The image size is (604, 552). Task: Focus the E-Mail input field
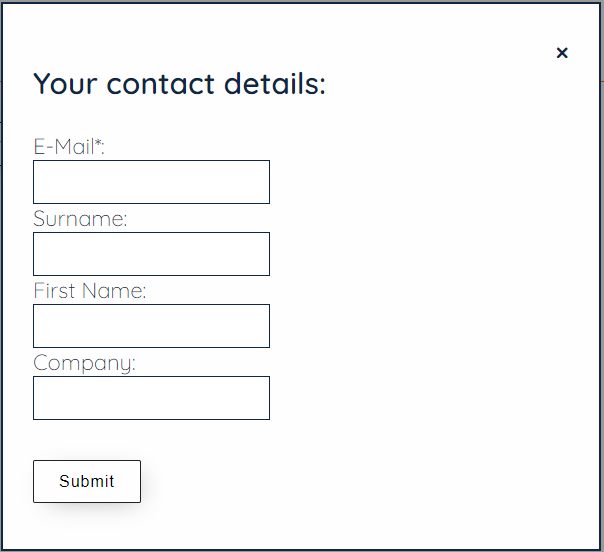click(x=151, y=182)
